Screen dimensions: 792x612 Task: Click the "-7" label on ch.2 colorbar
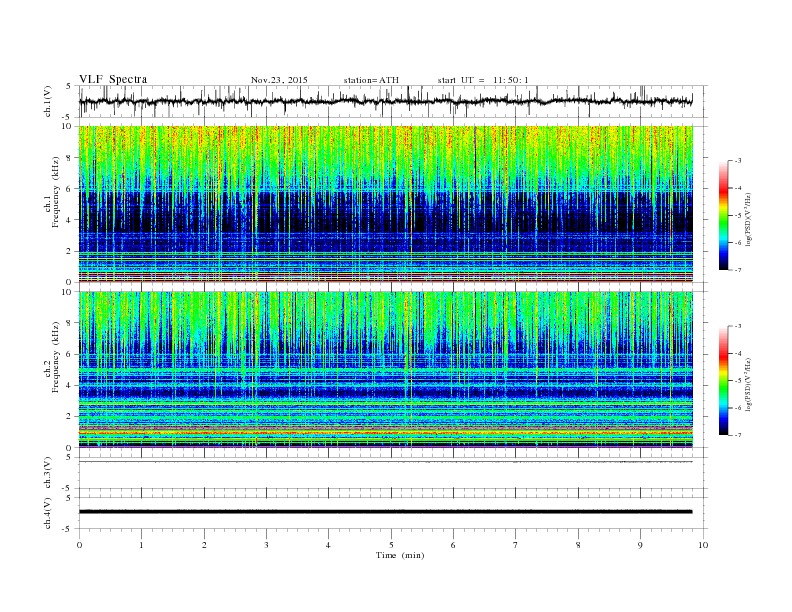(x=738, y=435)
